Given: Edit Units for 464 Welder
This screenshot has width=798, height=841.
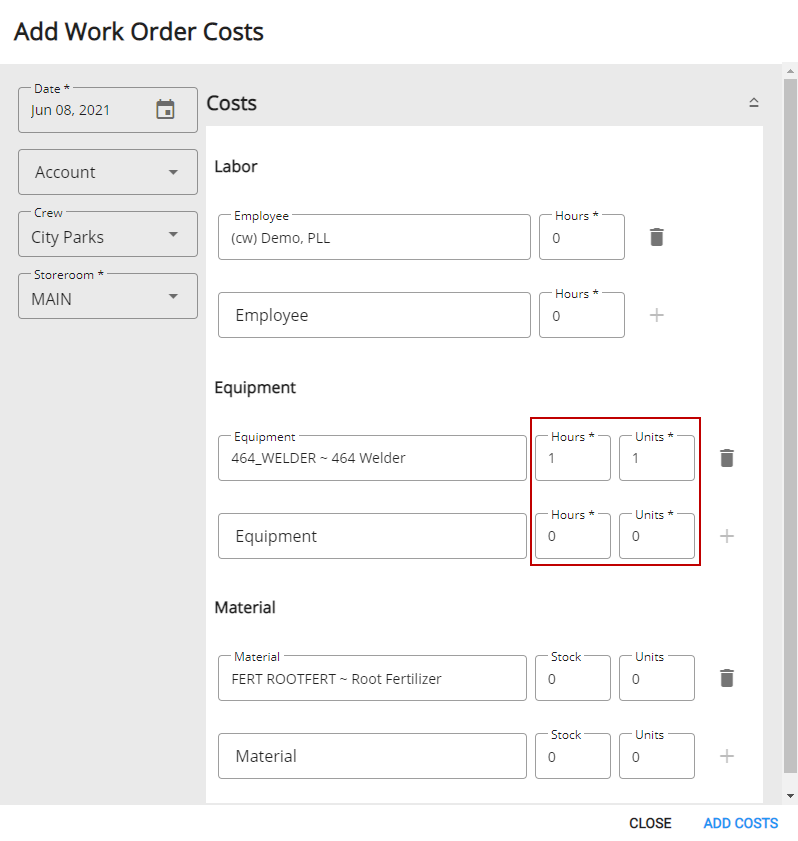Looking at the screenshot, I should click(657, 458).
